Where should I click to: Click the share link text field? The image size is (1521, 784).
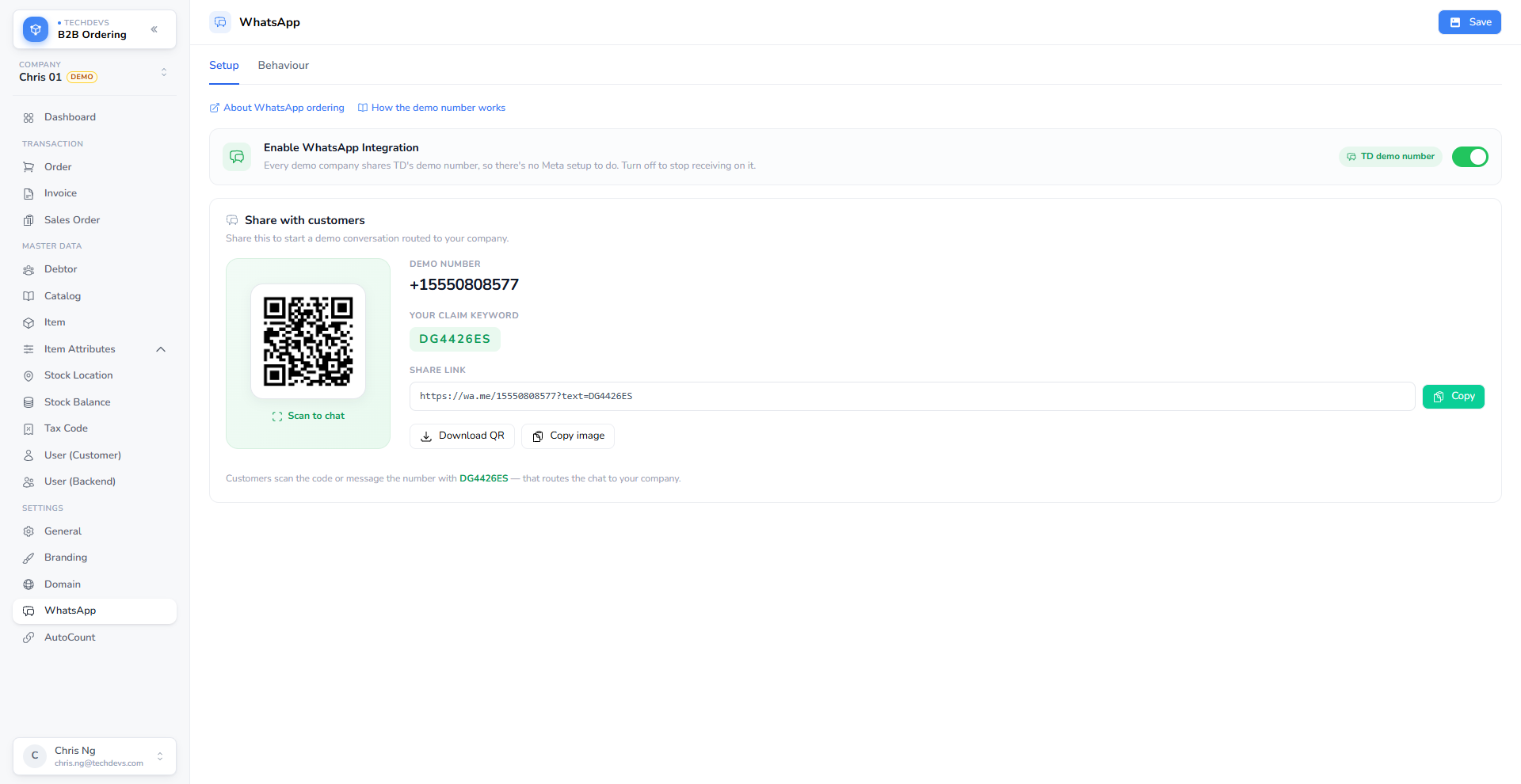pyautogui.click(x=912, y=397)
